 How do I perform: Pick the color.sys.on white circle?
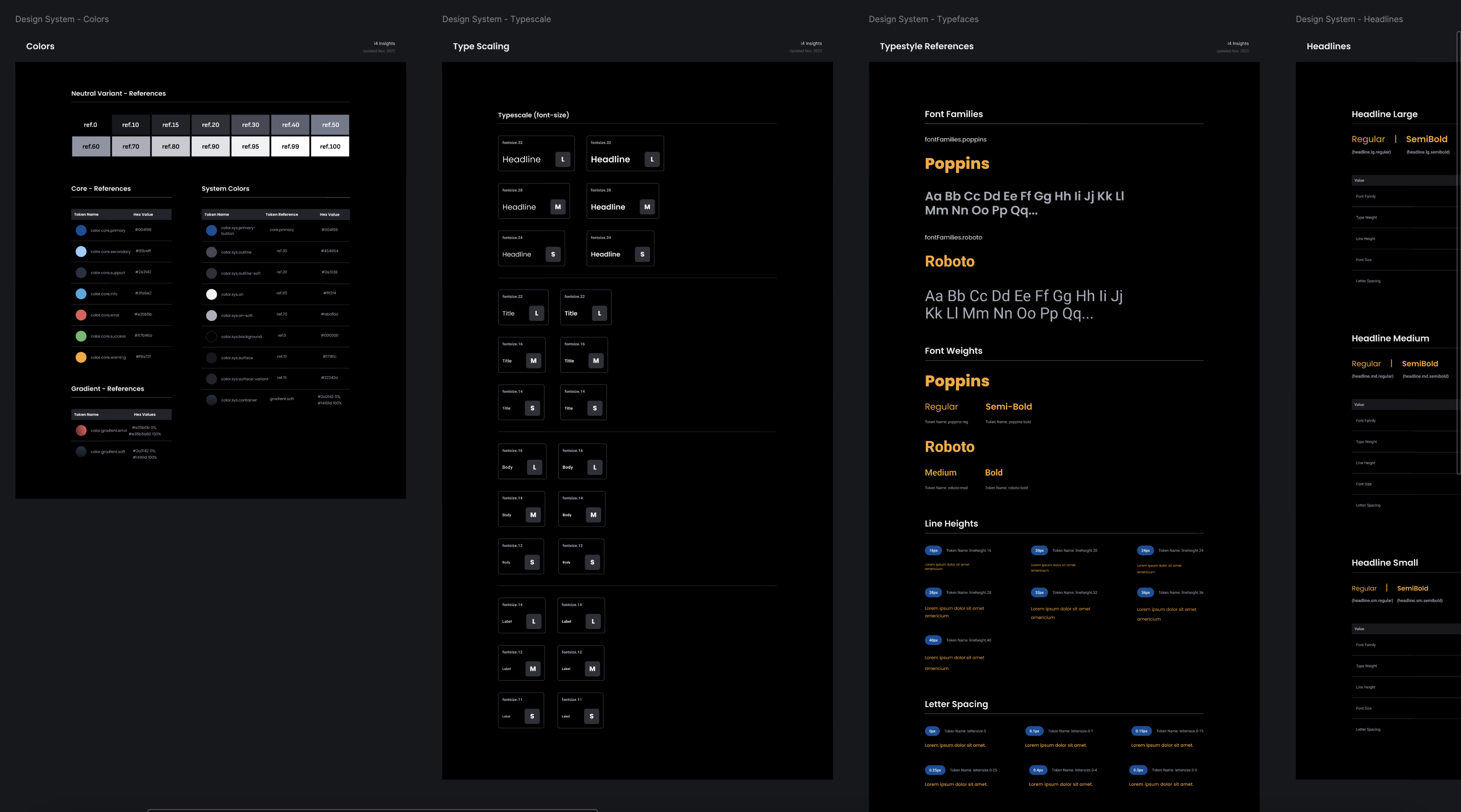click(211, 294)
